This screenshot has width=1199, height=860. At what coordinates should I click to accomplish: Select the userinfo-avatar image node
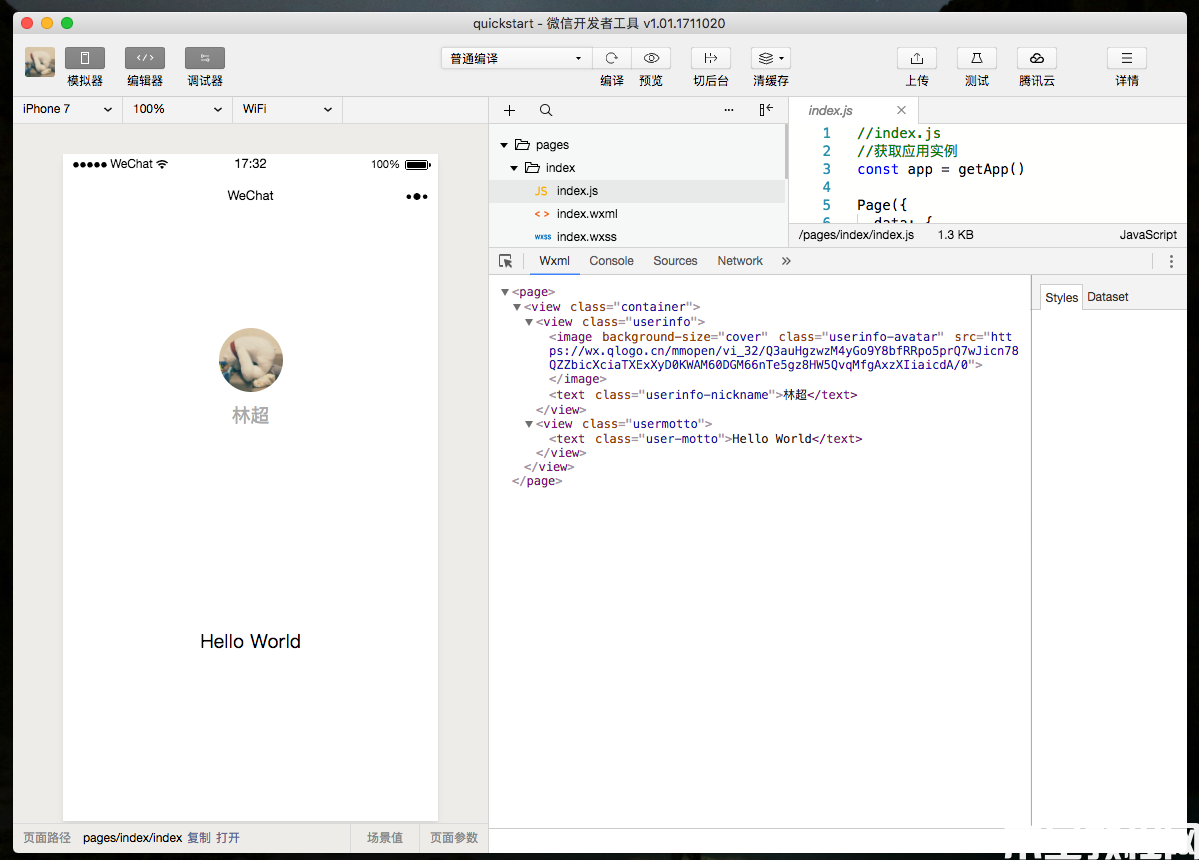pyautogui.click(x=783, y=358)
